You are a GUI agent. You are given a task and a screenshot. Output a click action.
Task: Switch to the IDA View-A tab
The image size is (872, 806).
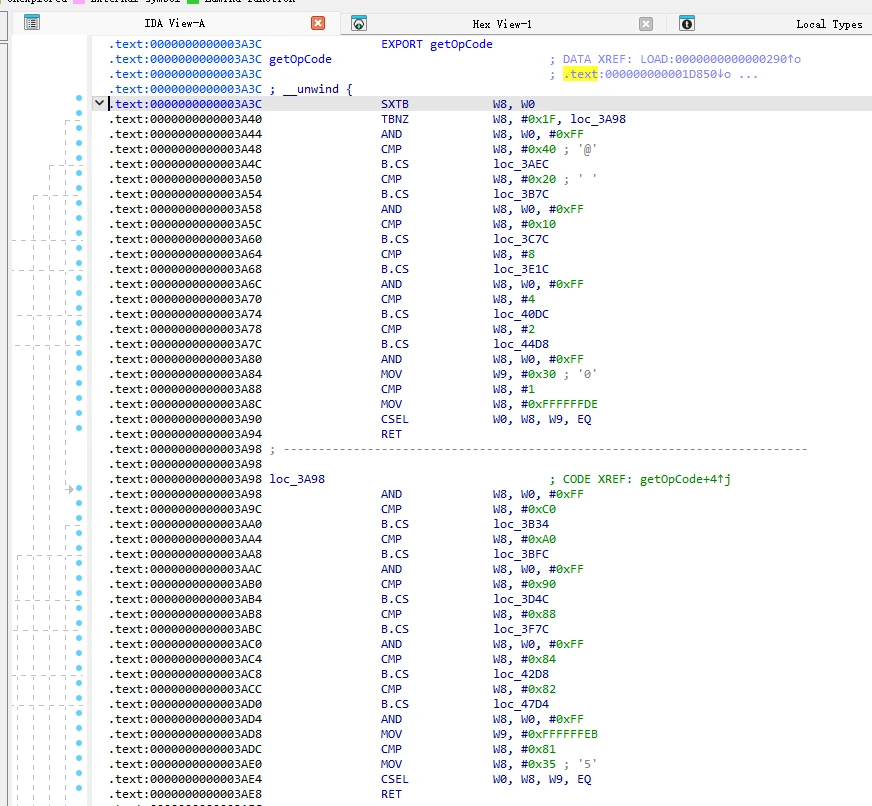click(x=175, y=23)
